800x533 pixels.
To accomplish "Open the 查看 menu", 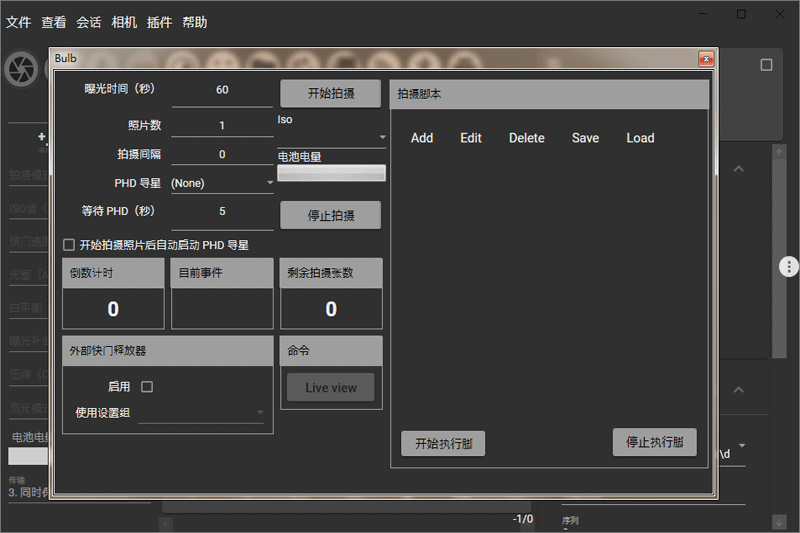I will click(54, 22).
